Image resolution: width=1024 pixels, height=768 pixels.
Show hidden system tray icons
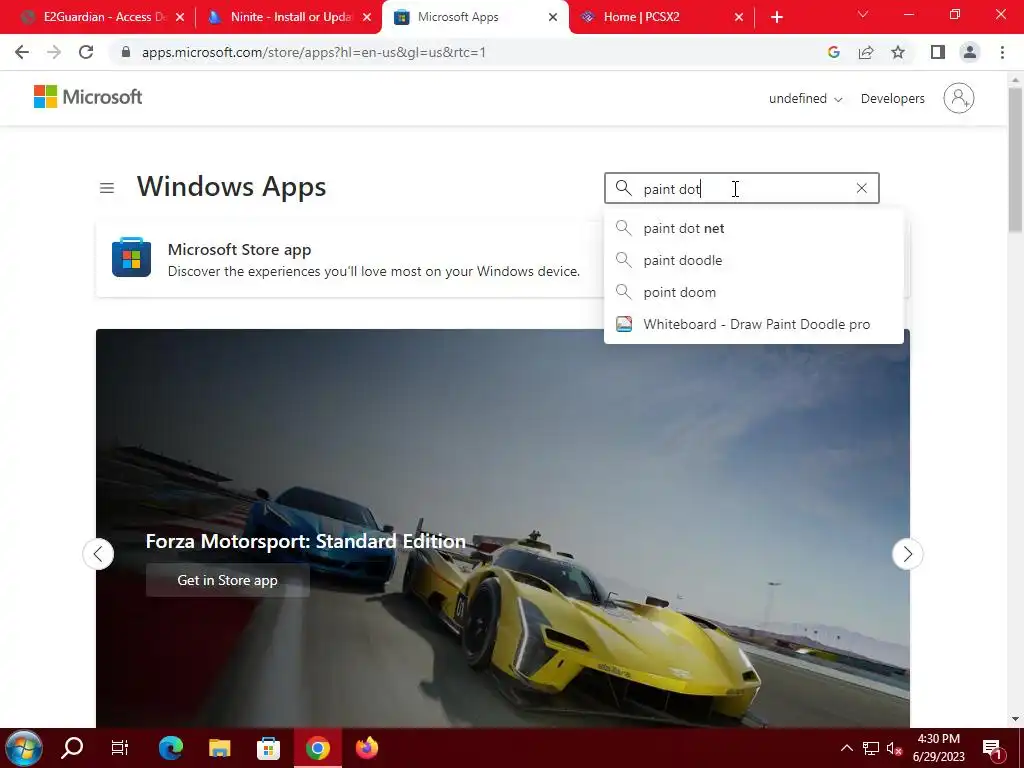click(x=846, y=748)
